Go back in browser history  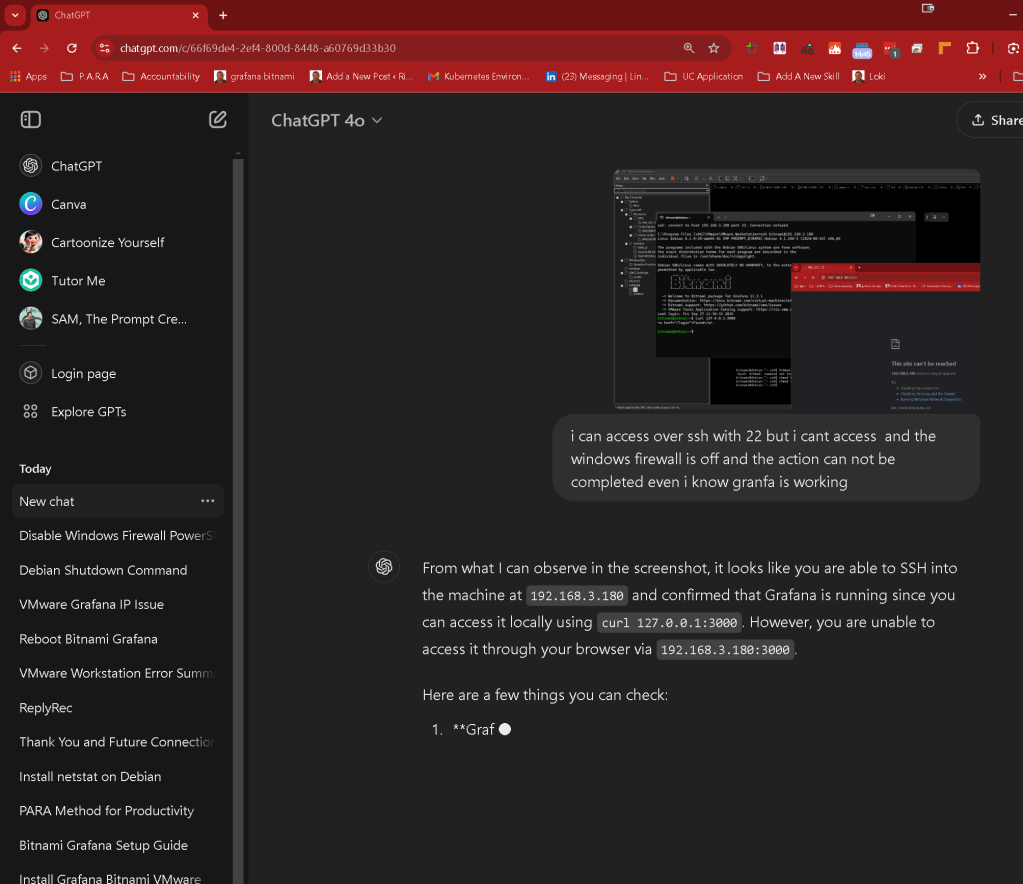point(17,48)
